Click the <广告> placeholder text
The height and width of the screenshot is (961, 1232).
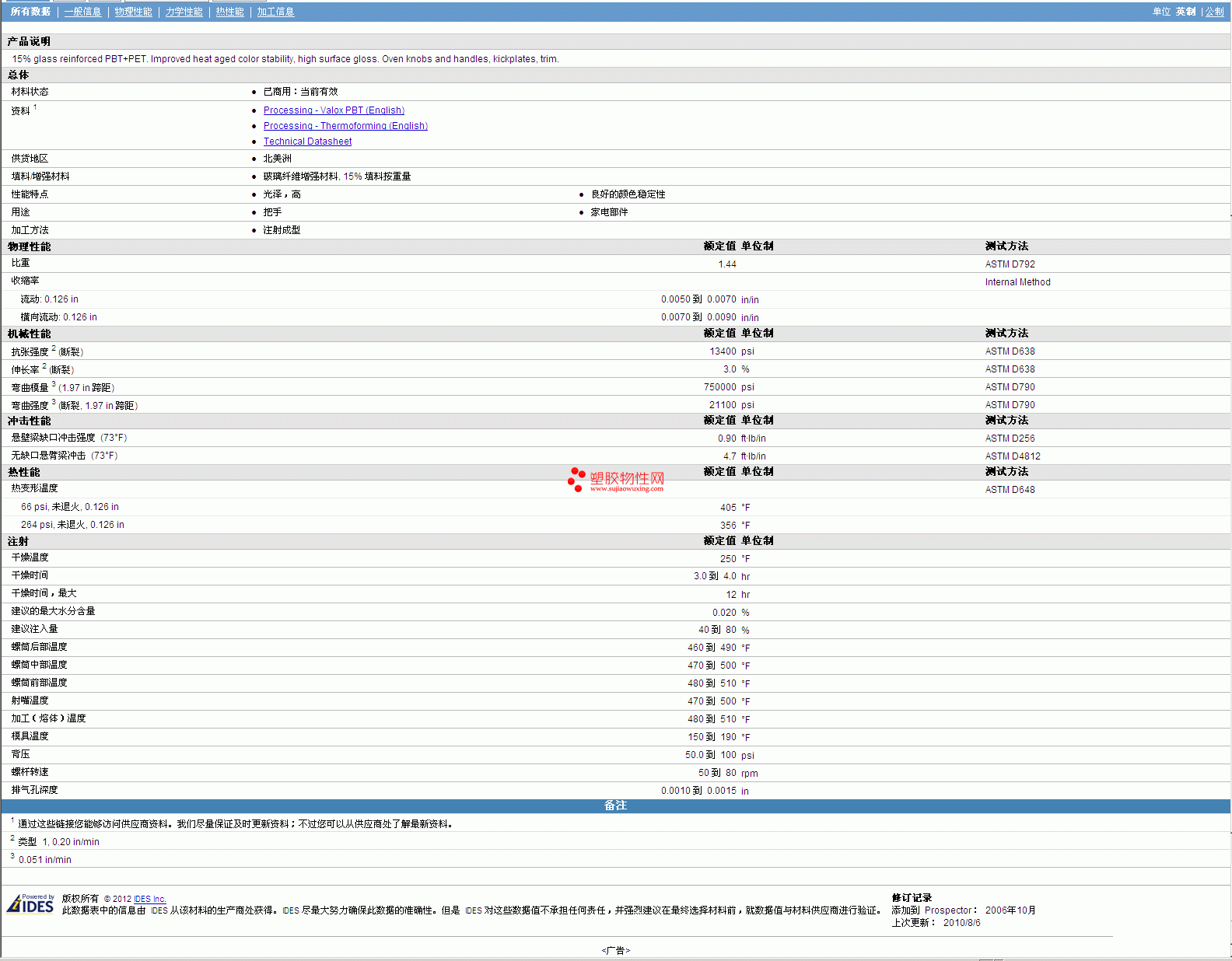coord(615,951)
